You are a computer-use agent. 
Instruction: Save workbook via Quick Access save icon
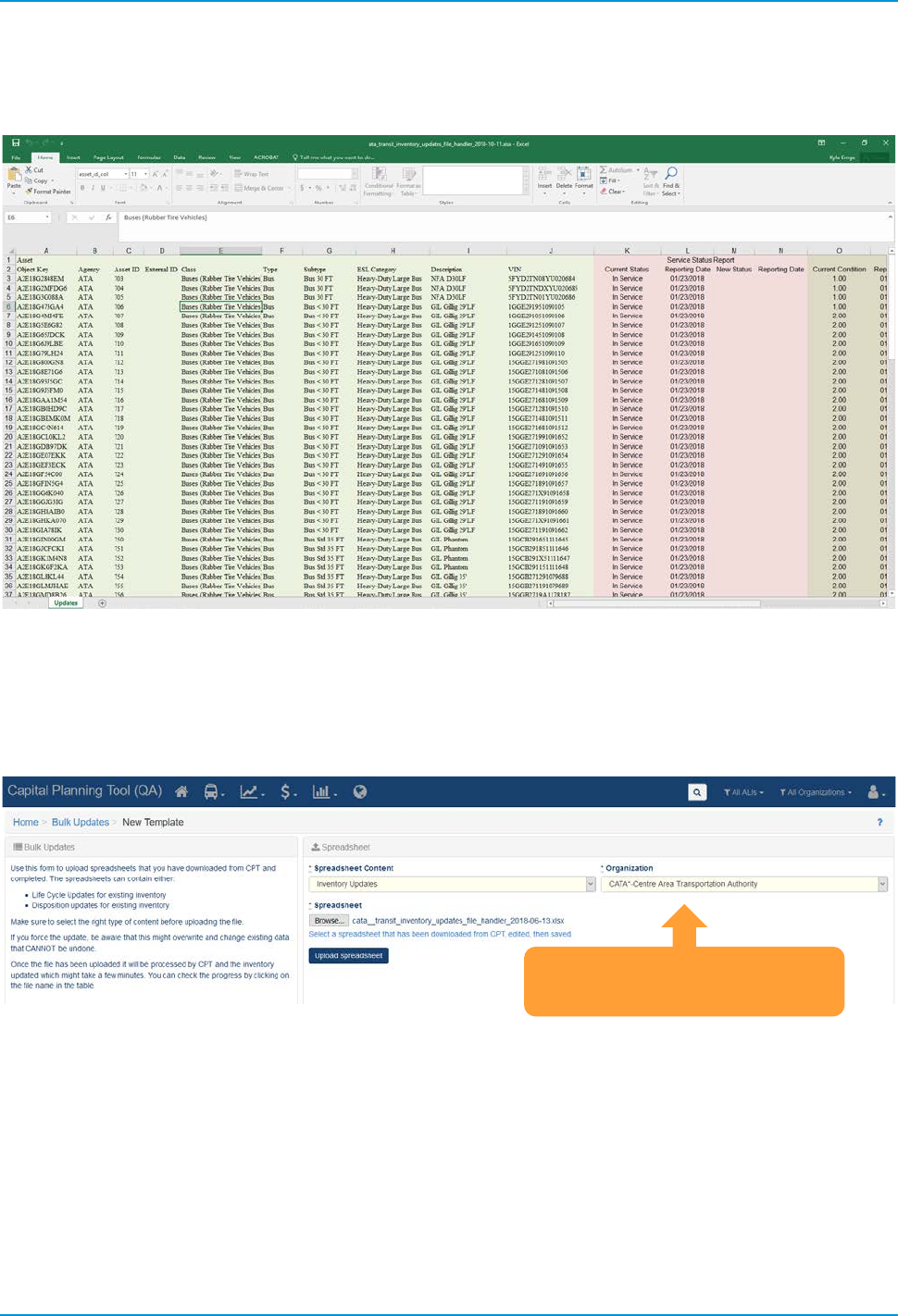click(x=16, y=143)
